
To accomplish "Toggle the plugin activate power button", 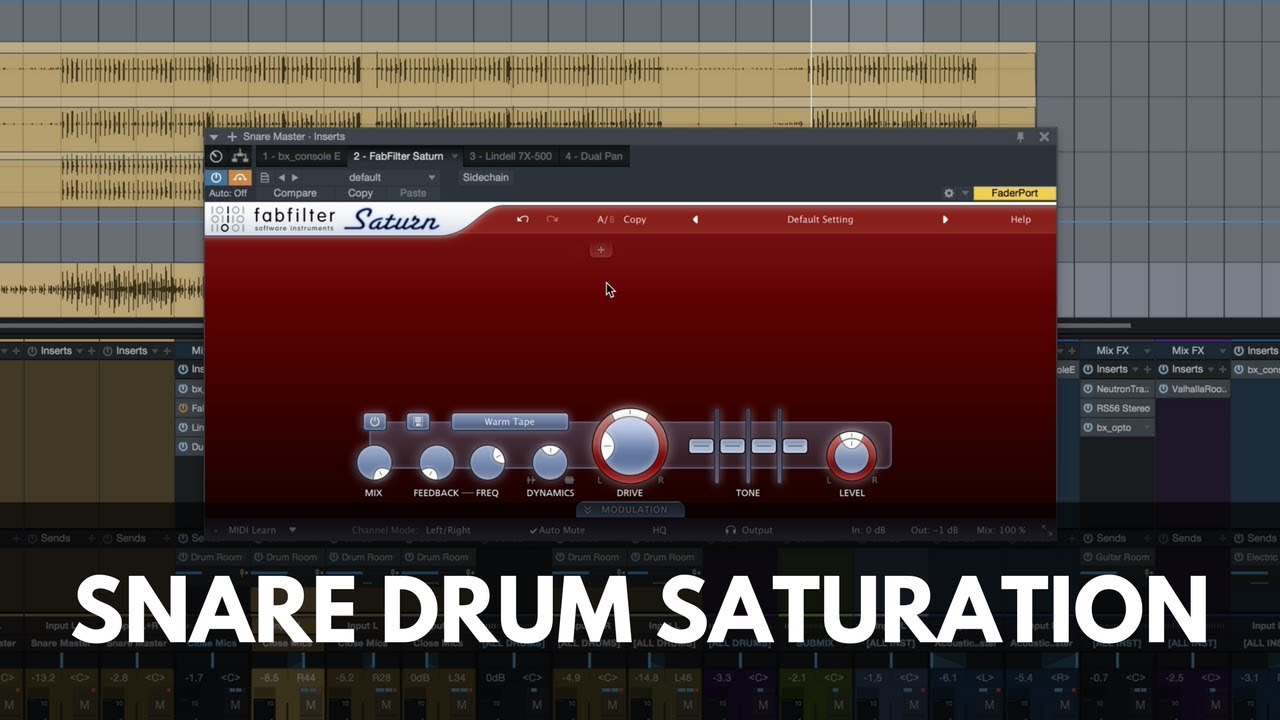I will (x=216, y=177).
